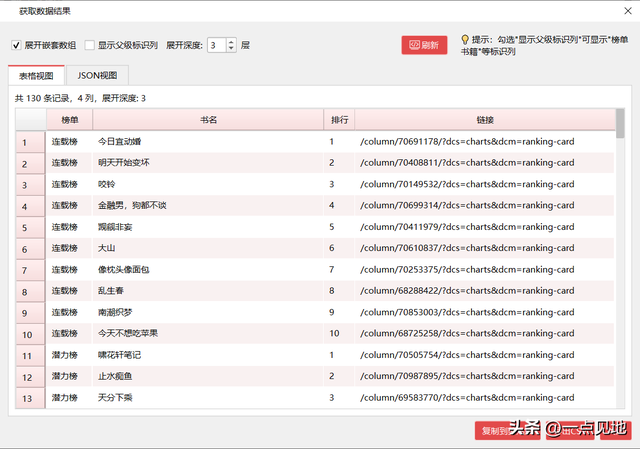This screenshot has width=640, height=449.
Task: Click the book name 金融男，狗都不谈
Action: pos(132,205)
